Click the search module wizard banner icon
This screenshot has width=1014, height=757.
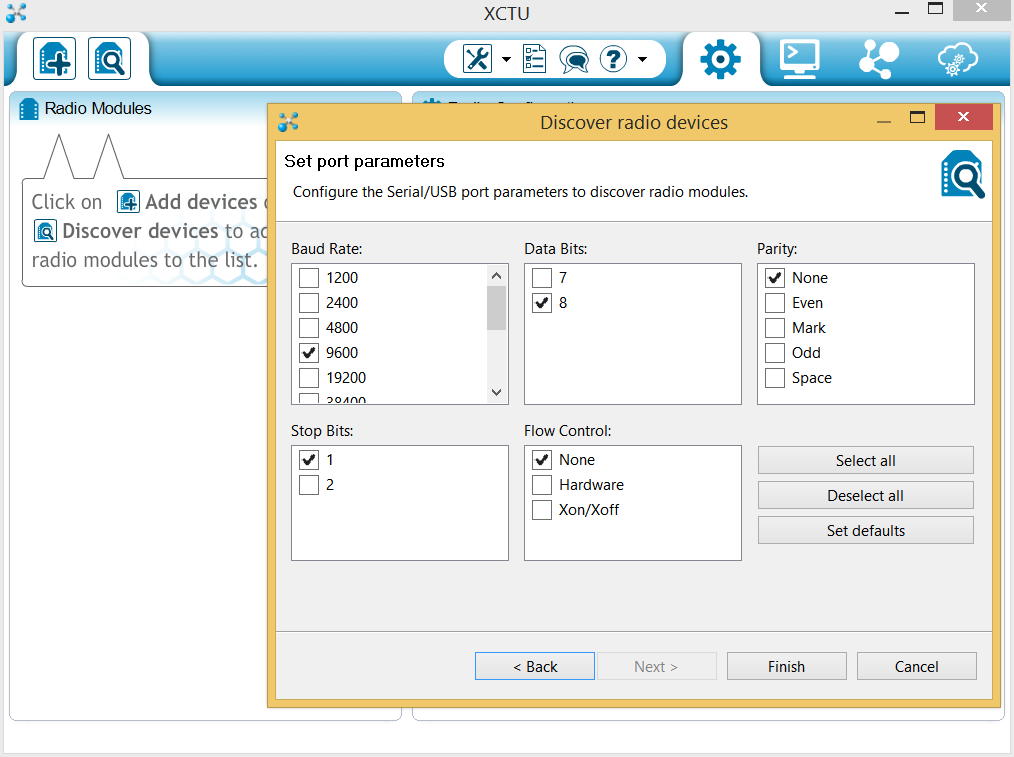point(962,175)
